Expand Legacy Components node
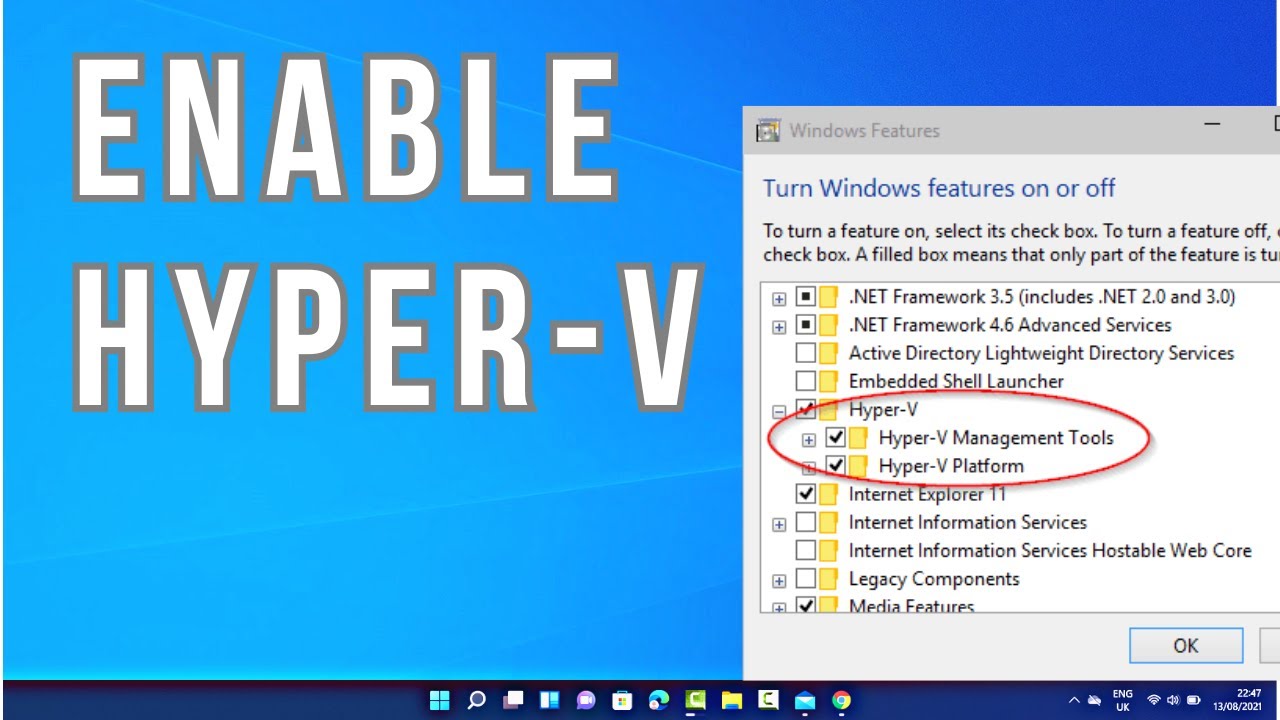1280x720 pixels. pos(779,580)
